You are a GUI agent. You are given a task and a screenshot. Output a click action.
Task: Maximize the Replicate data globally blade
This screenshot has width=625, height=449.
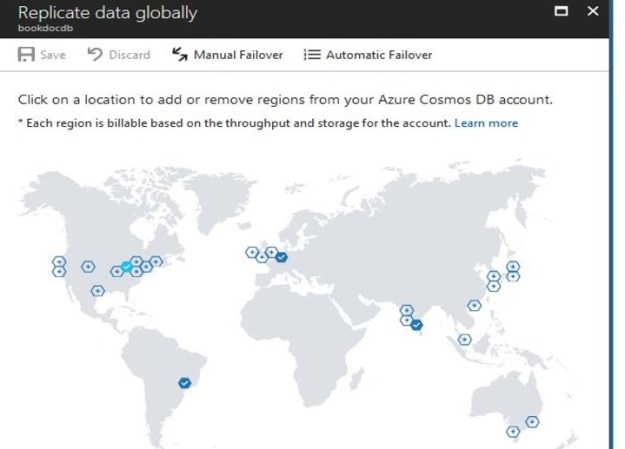(561, 12)
